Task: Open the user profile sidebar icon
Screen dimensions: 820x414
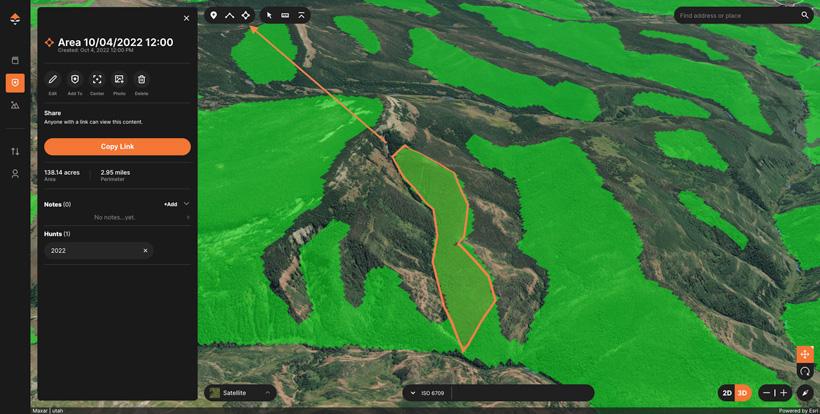Action: [x=15, y=174]
